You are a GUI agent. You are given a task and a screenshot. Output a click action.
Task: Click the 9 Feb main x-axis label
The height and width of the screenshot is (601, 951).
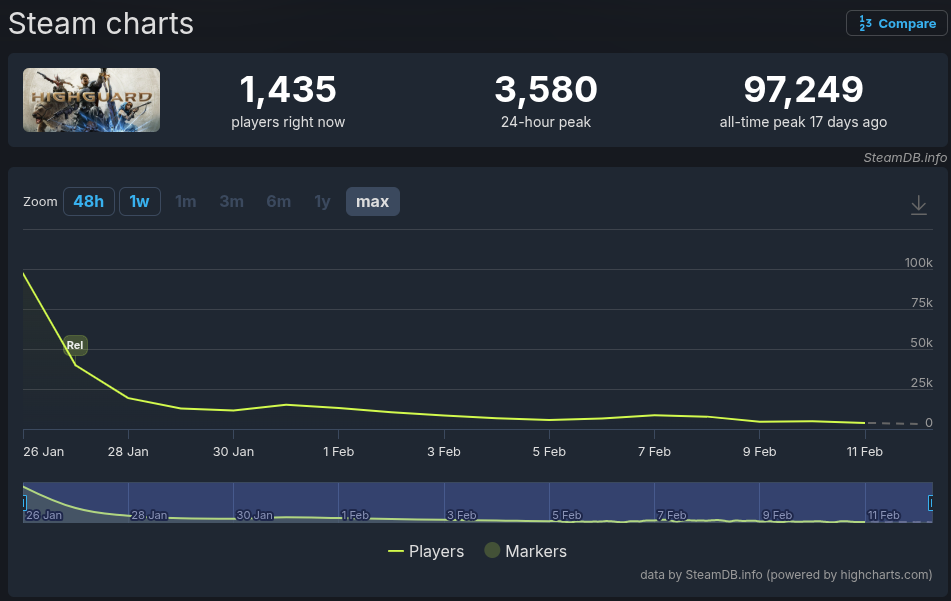tap(759, 452)
